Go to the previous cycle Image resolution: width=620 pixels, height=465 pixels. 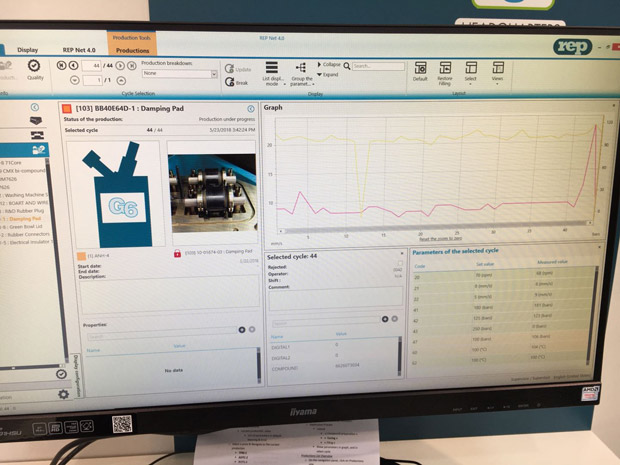pyautogui.click(x=73, y=65)
